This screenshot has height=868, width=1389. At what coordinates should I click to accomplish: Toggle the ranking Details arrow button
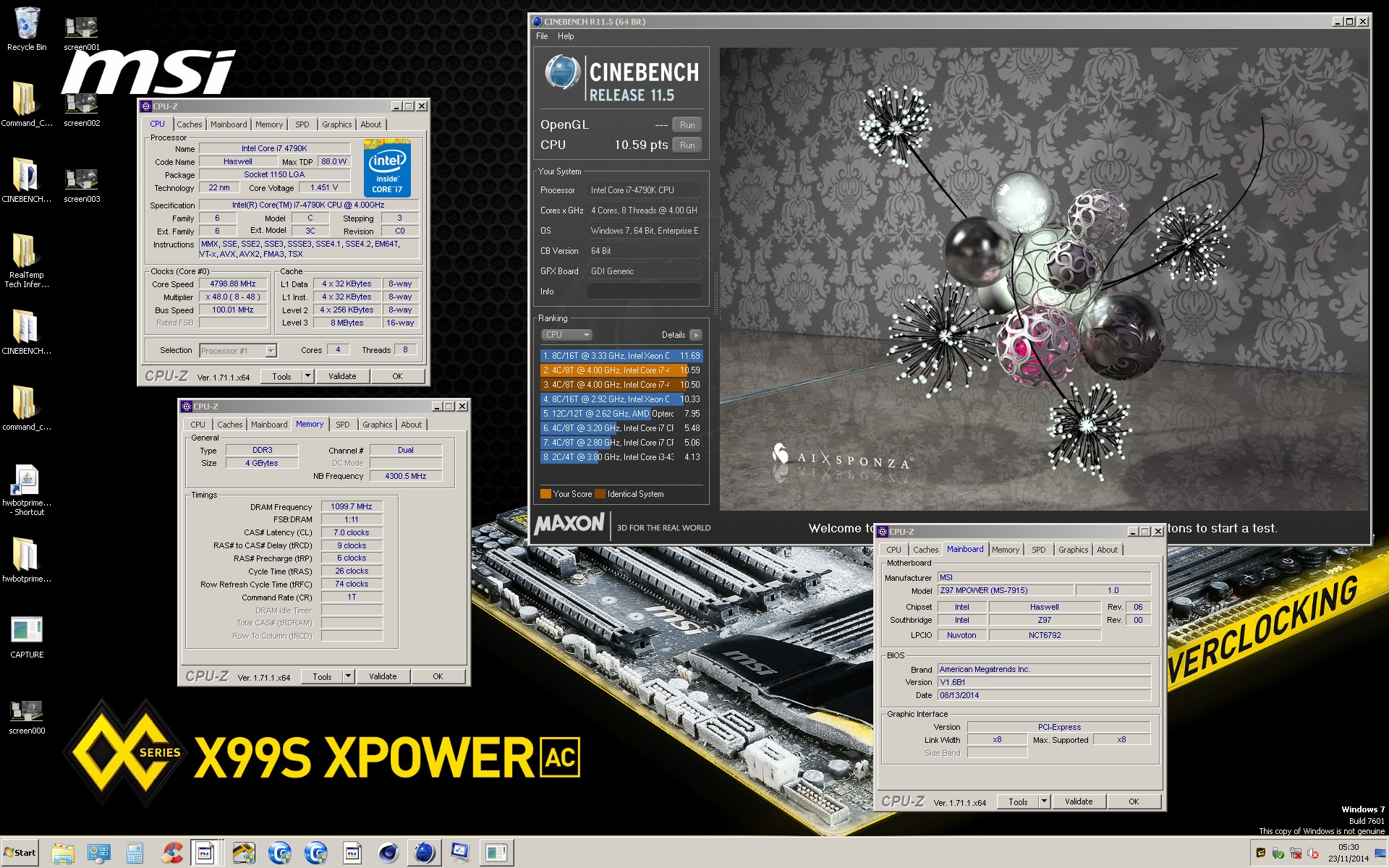[696, 335]
